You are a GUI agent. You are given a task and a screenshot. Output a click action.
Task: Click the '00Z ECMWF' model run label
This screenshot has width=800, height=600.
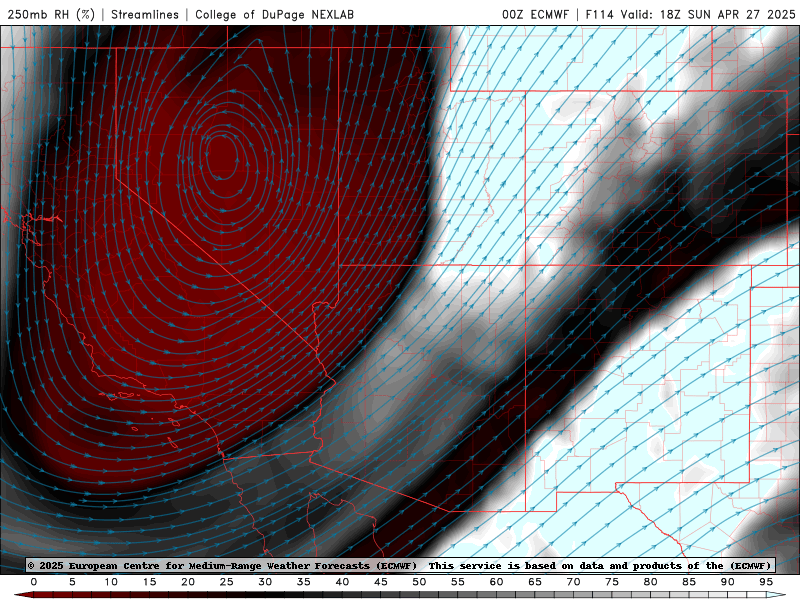point(535,14)
